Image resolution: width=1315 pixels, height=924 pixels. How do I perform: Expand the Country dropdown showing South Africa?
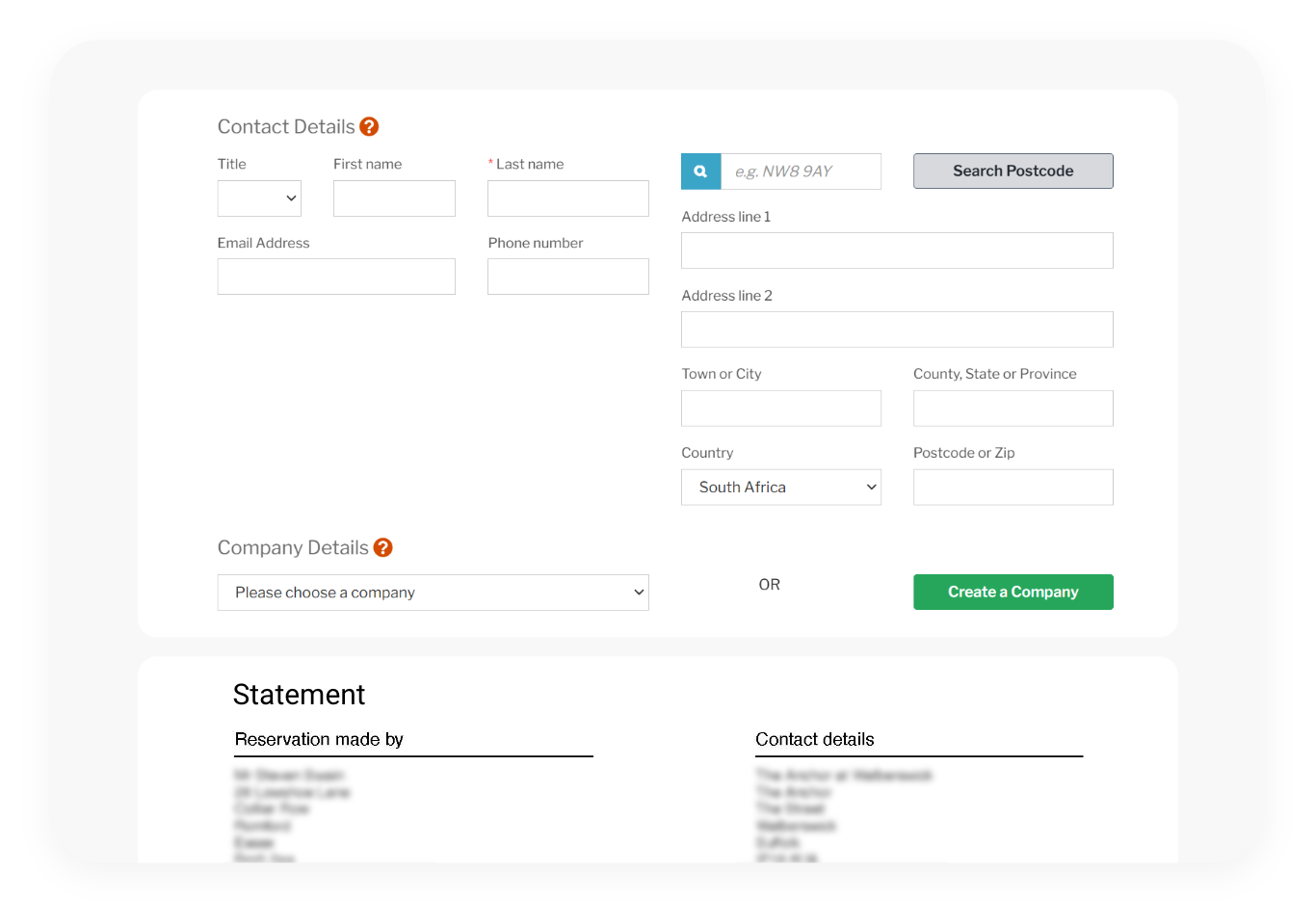tap(780, 488)
